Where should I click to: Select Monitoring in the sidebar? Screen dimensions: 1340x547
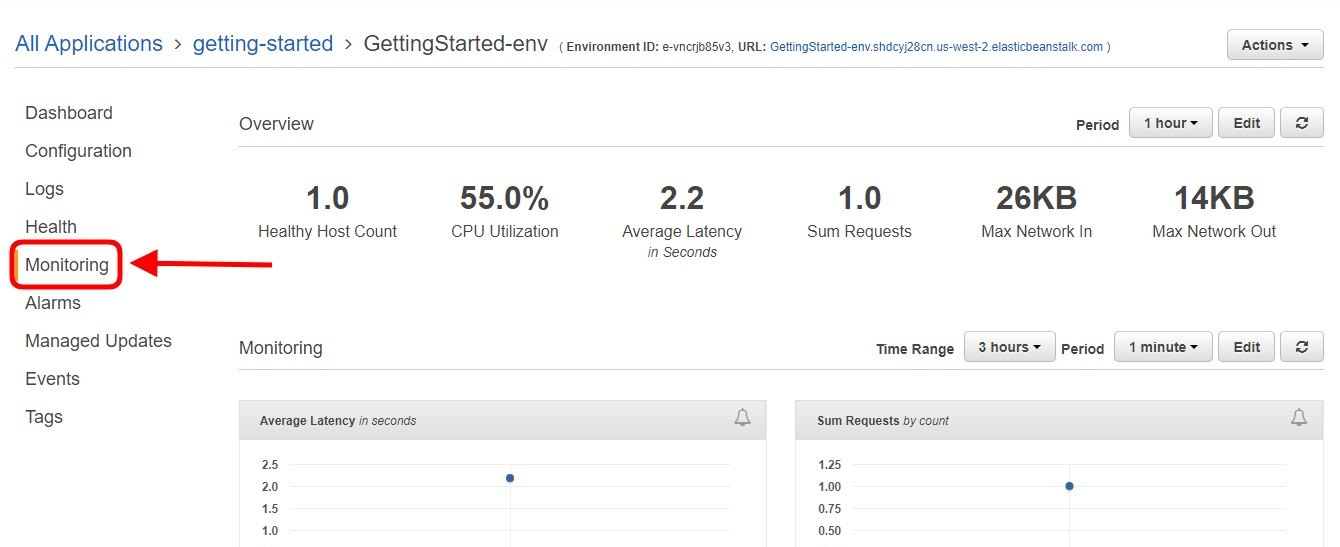click(67, 265)
